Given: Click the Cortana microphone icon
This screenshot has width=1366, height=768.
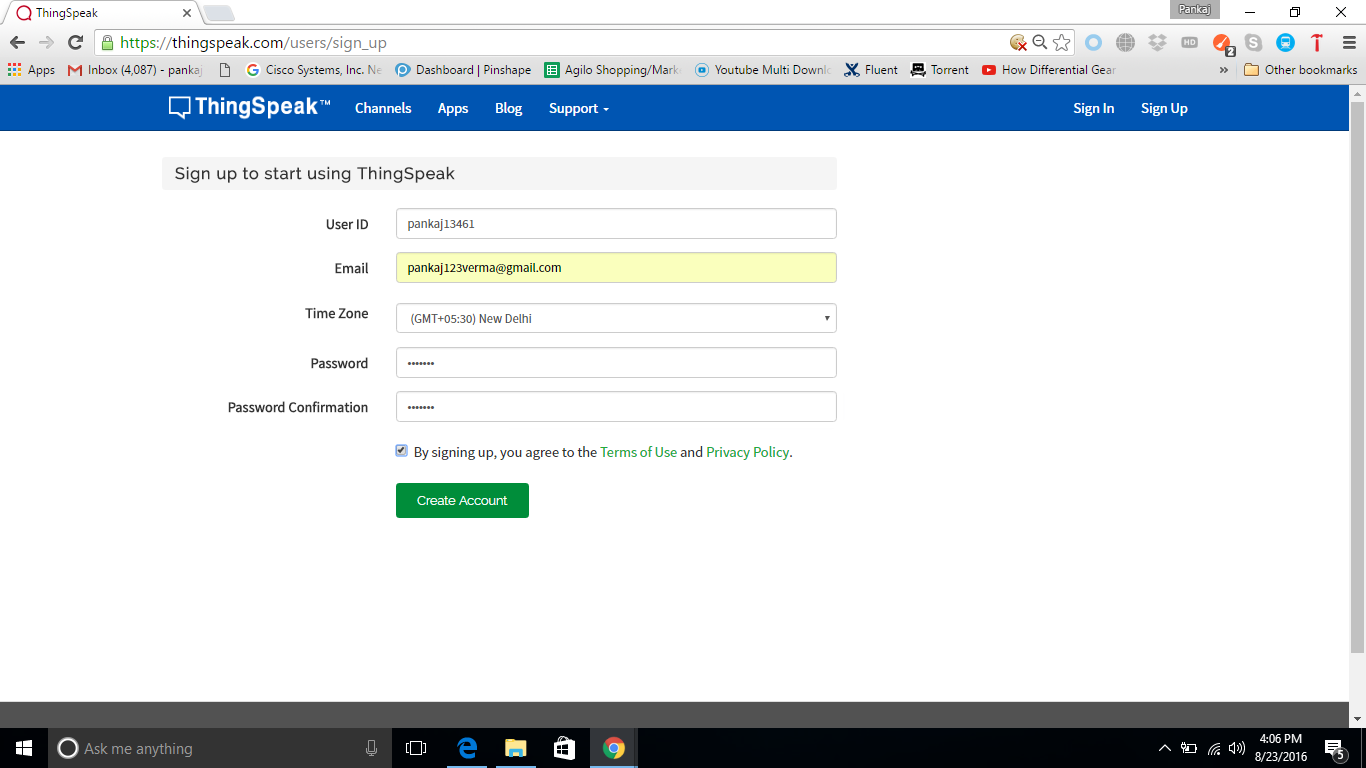Looking at the screenshot, I should click(371, 748).
